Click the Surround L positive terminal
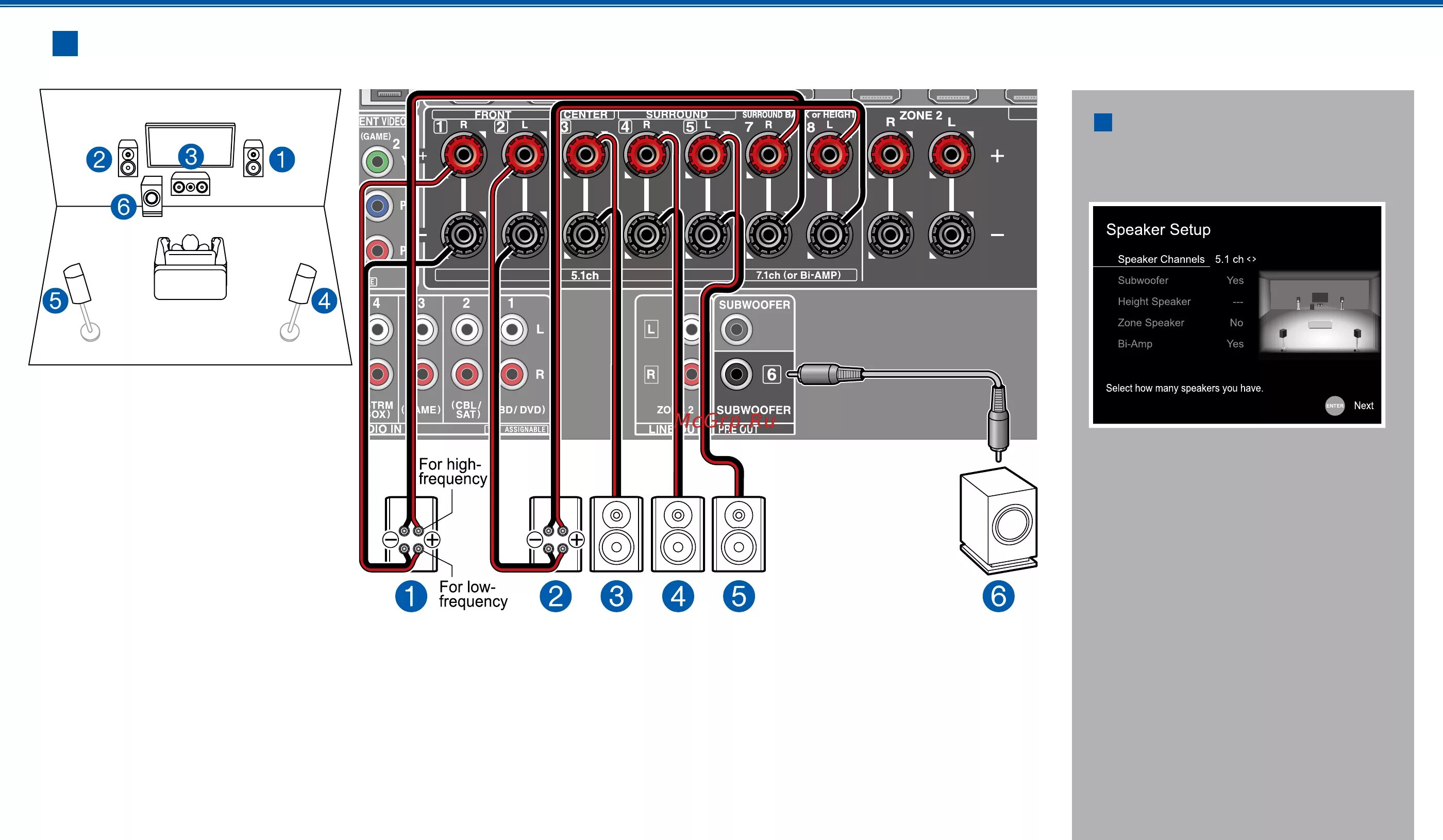Image resolution: width=1443 pixels, height=840 pixels. coord(707,155)
